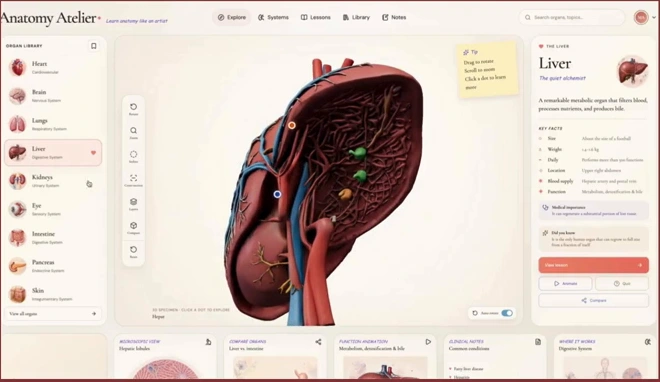Open document icon on Clinical Notes card
660x382 pixels.
click(538, 342)
